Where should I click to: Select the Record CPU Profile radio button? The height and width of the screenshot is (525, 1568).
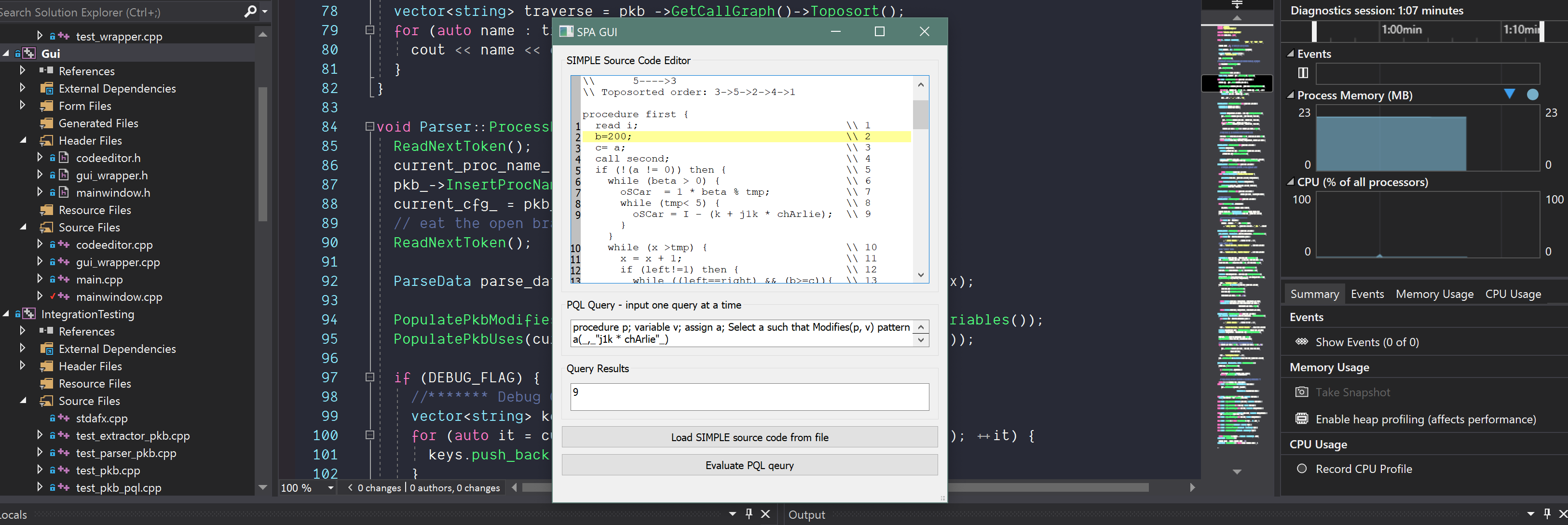point(1301,469)
